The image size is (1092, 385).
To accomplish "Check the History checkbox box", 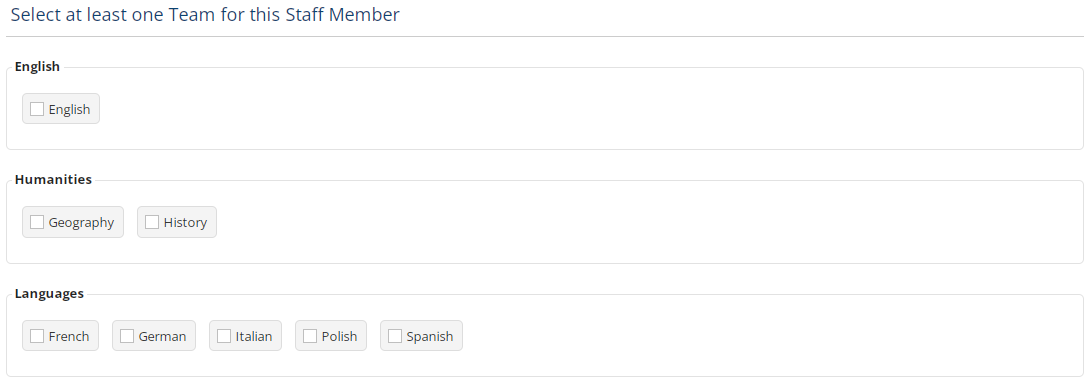I will 152,222.
